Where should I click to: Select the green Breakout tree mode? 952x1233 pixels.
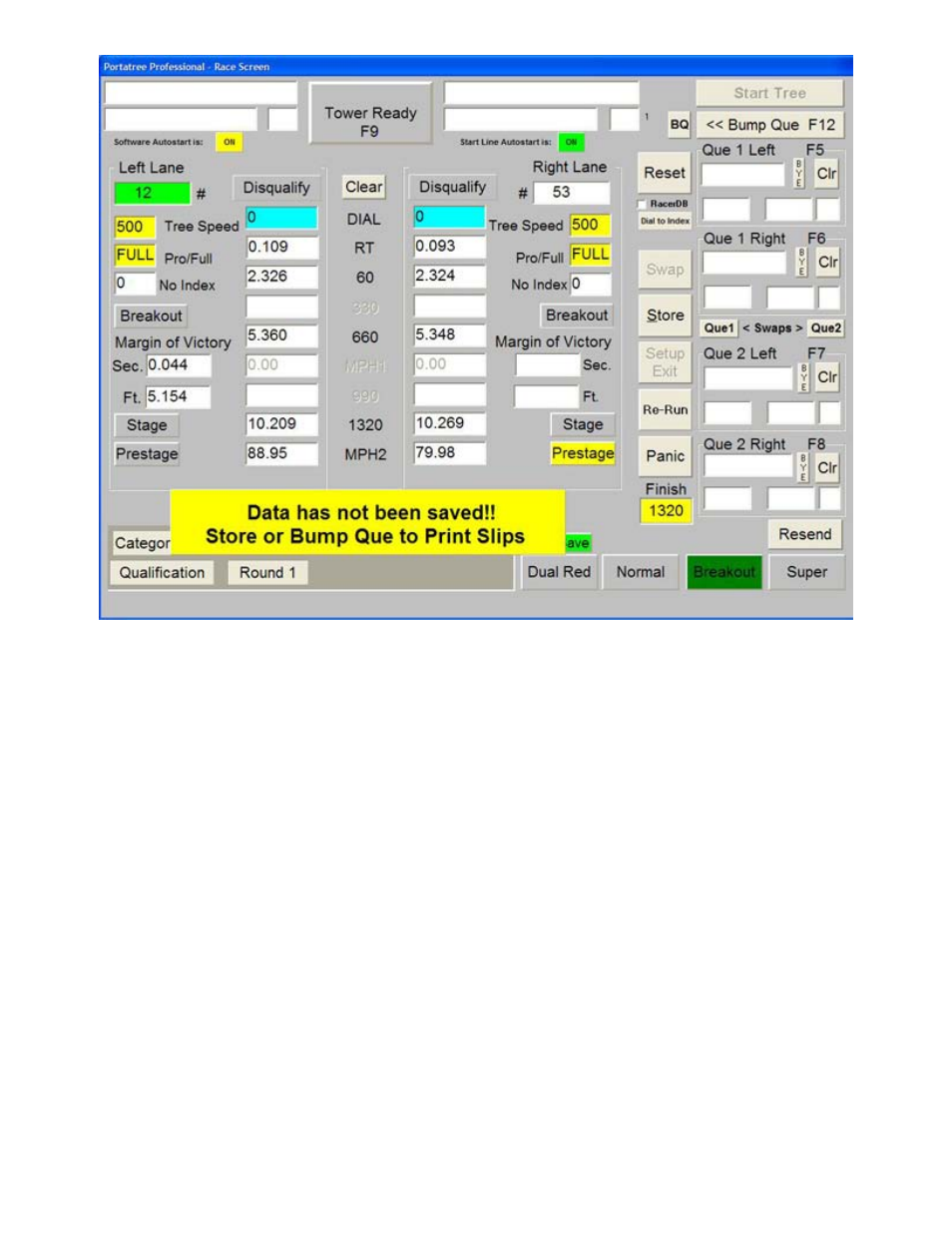pos(724,572)
